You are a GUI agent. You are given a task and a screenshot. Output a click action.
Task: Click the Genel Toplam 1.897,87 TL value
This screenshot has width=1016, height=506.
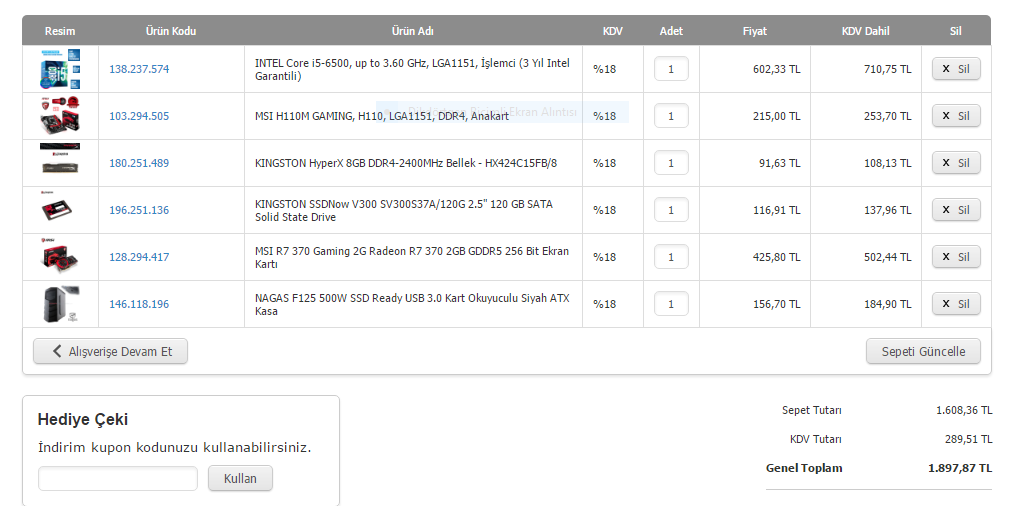tap(960, 468)
